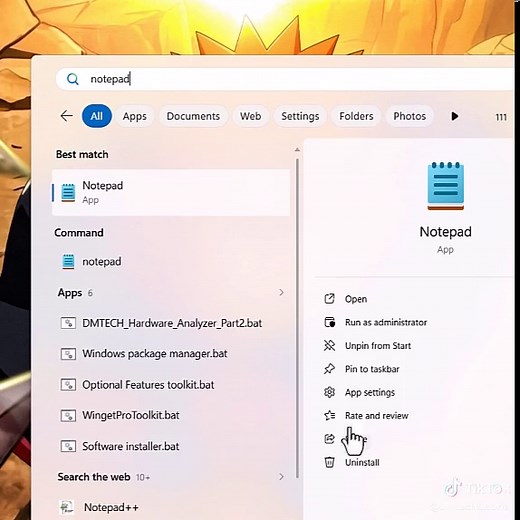Switch to the Folders filter tab
The image size is (520, 520).
coord(356,116)
